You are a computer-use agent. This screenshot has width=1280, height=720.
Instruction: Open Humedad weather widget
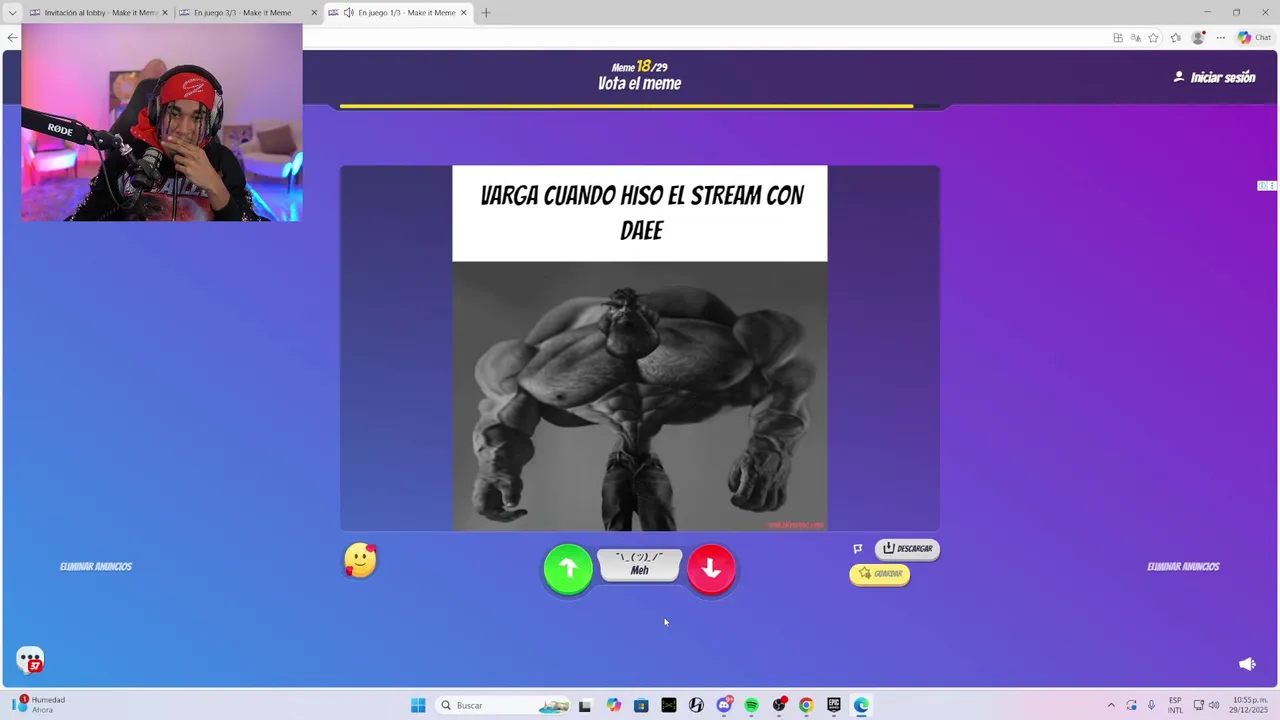[x=40, y=705]
